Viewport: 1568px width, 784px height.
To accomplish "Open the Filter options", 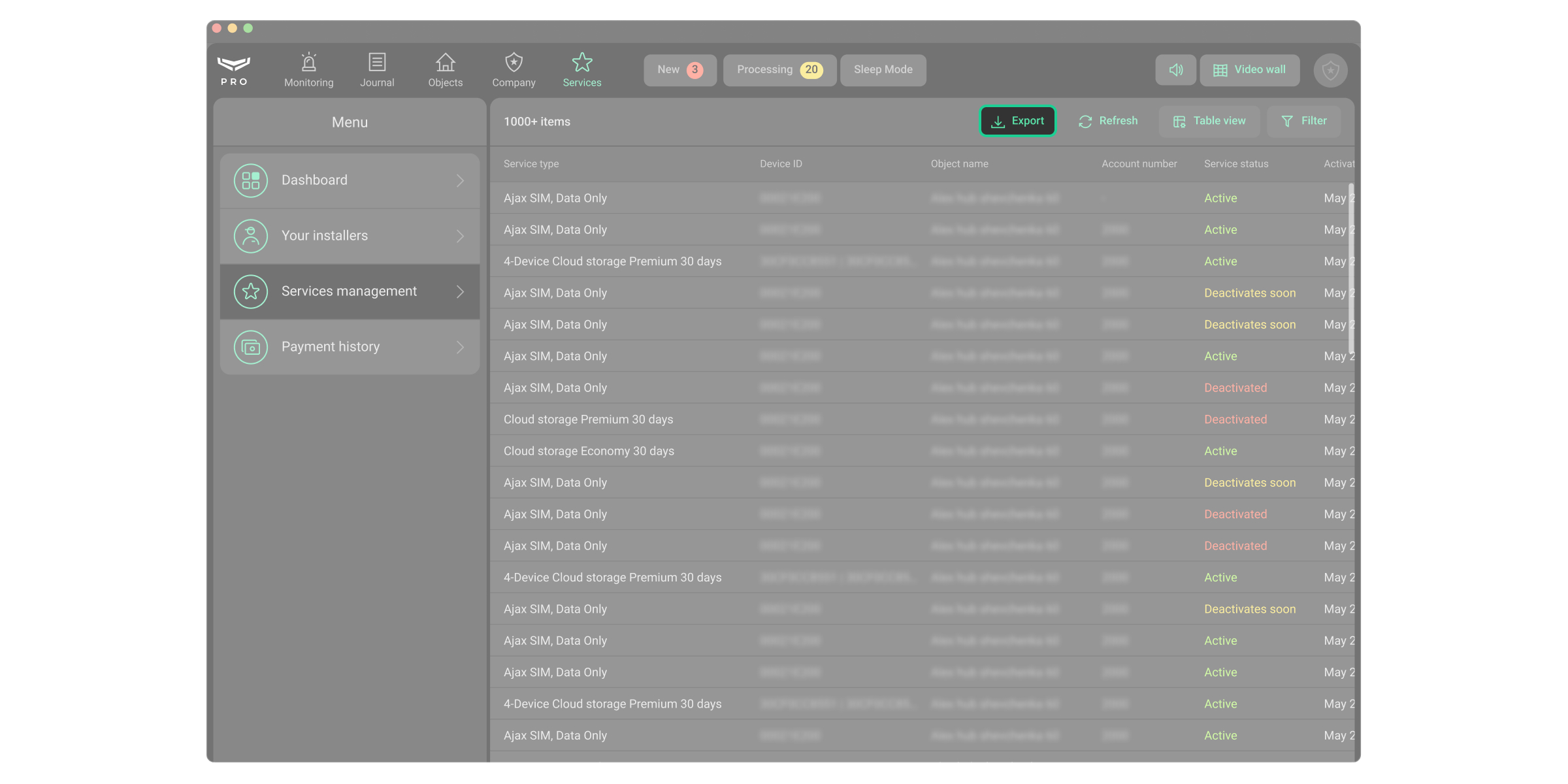I will click(1304, 122).
